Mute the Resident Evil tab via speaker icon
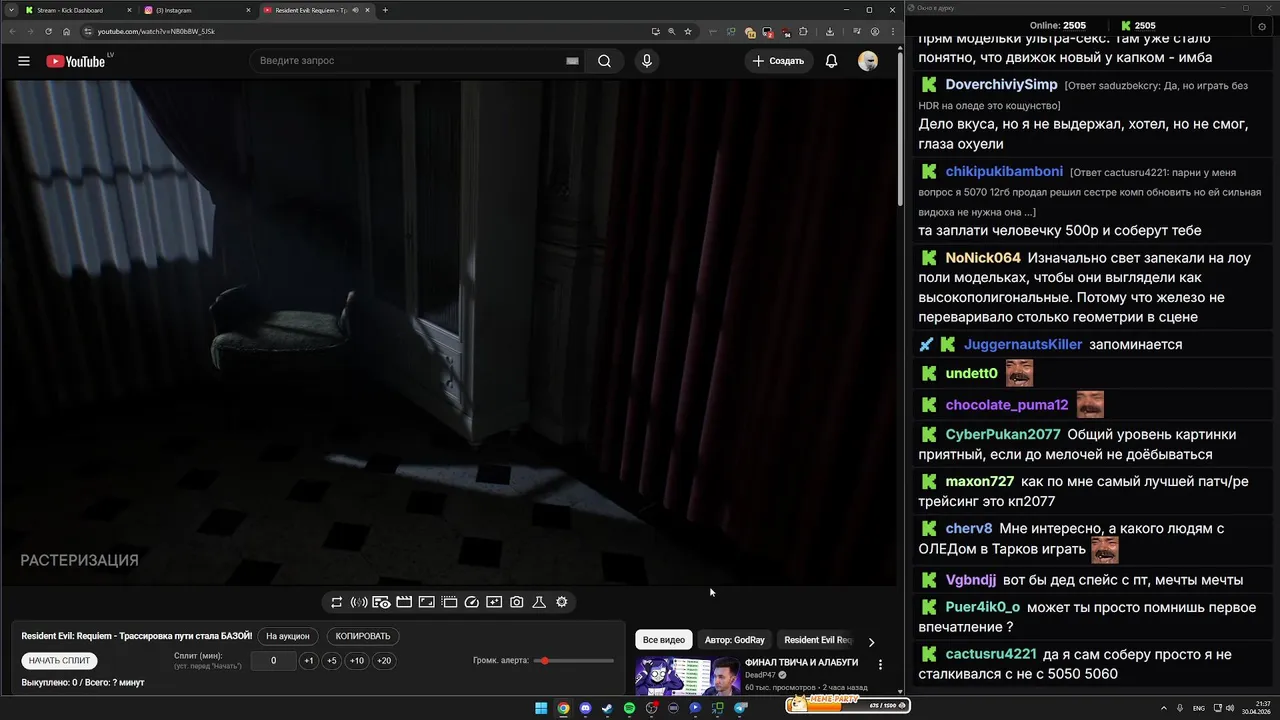Screen dimensions: 1280x720 click(356, 10)
